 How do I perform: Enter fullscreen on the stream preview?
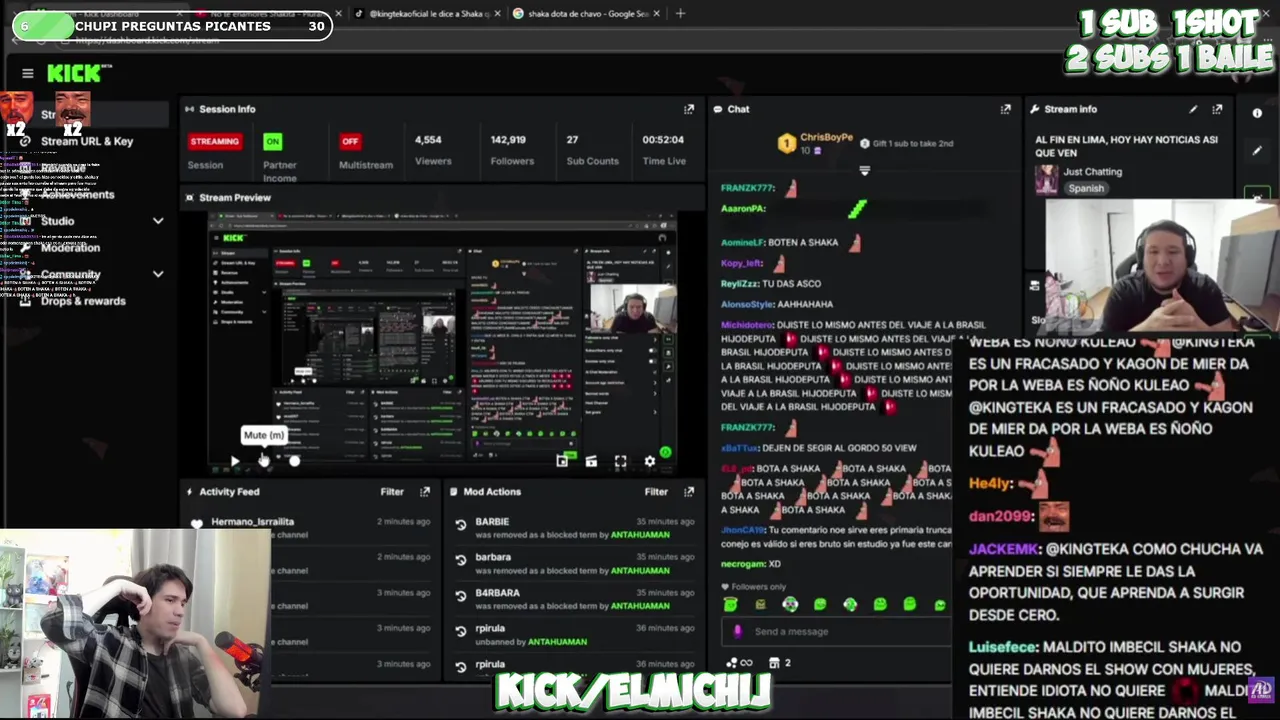click(x=621, y=461)
